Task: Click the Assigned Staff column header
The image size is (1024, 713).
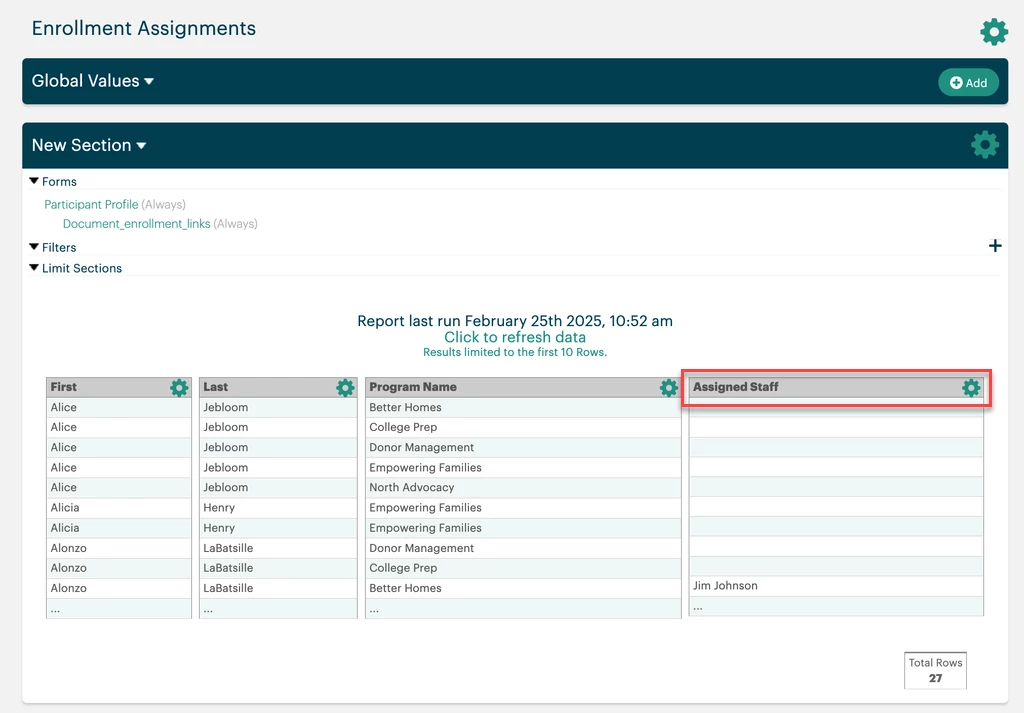Action: [x=836, y=387]
